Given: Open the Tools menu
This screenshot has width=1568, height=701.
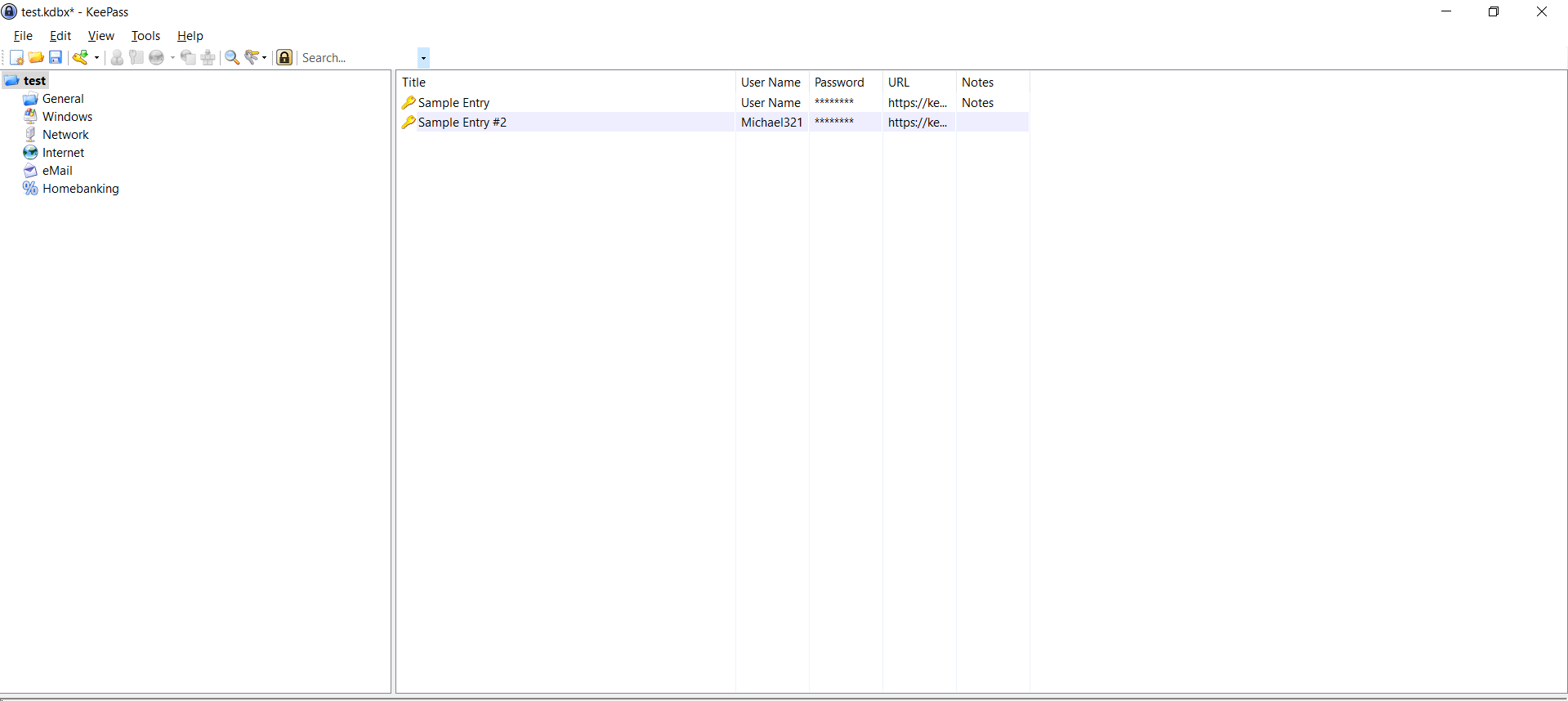Looking at the screenshot, I should coord(145,36).
